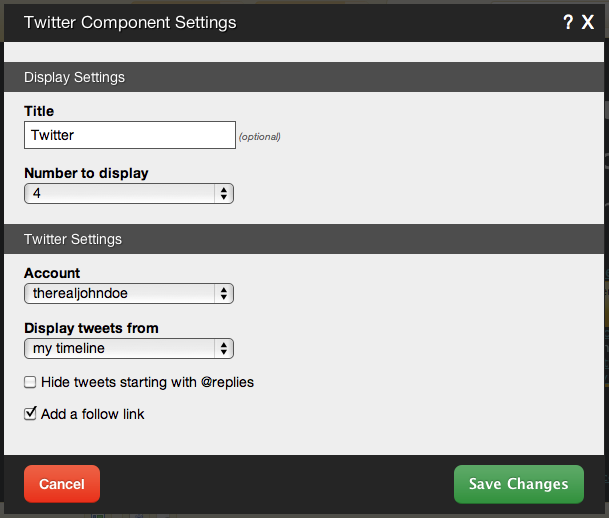Click the green Save Changes button
609x518 pixels.
click(518, 484)
